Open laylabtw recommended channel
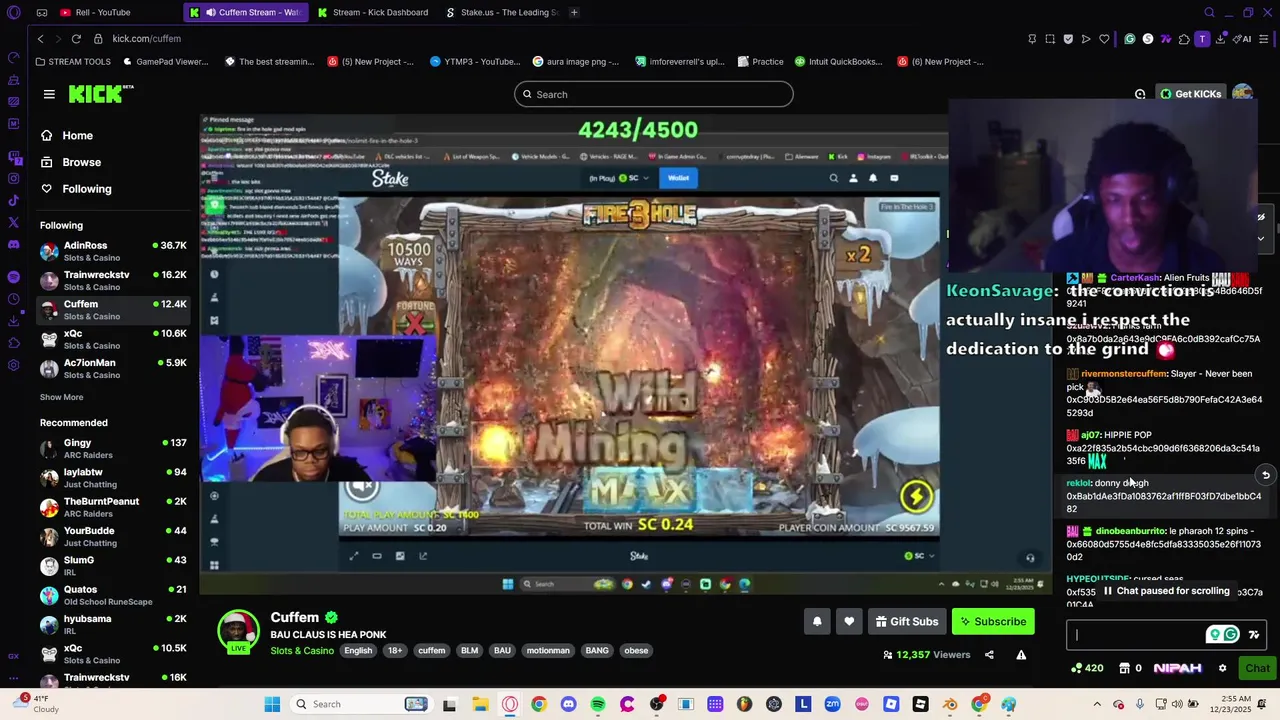Screen dimensions: 1280x720 [113, 477]
